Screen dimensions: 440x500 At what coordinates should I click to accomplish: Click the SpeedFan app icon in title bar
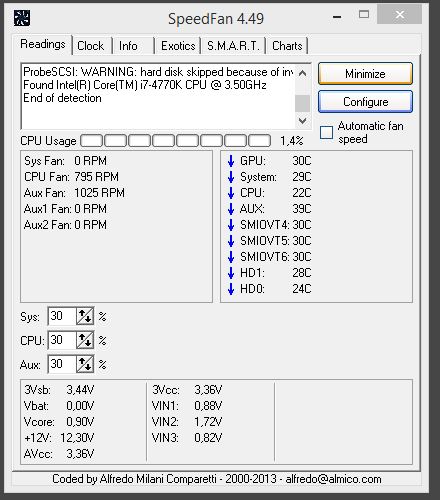tap(22, 18)
